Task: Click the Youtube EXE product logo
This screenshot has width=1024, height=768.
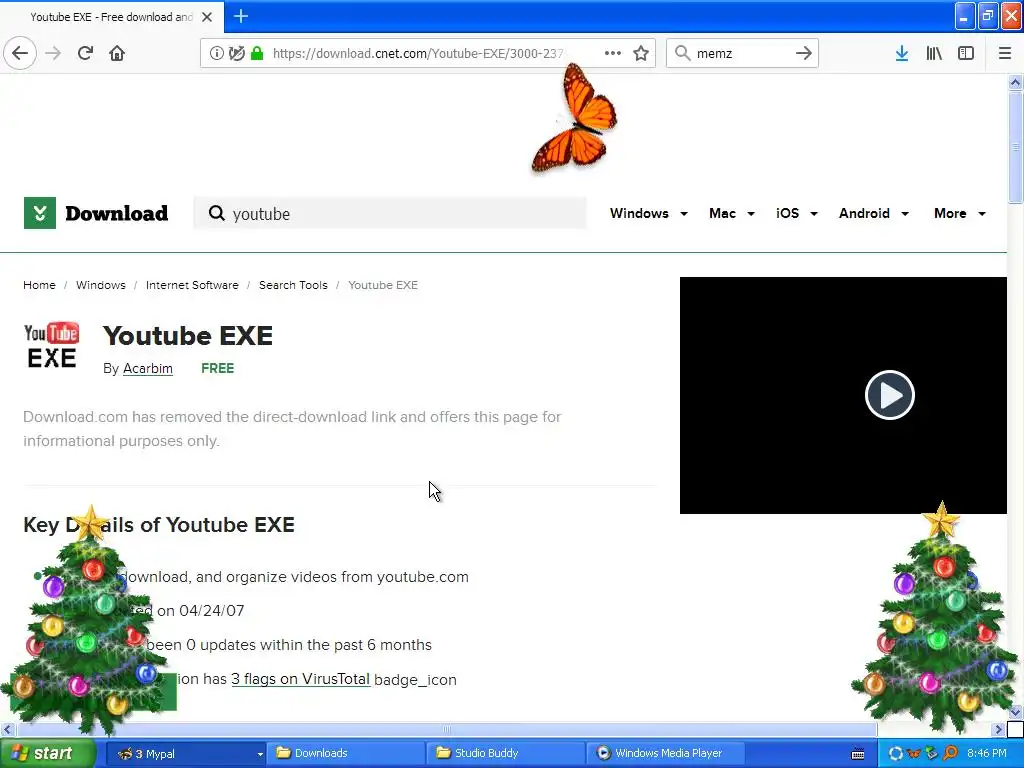Action: (52, 345)
